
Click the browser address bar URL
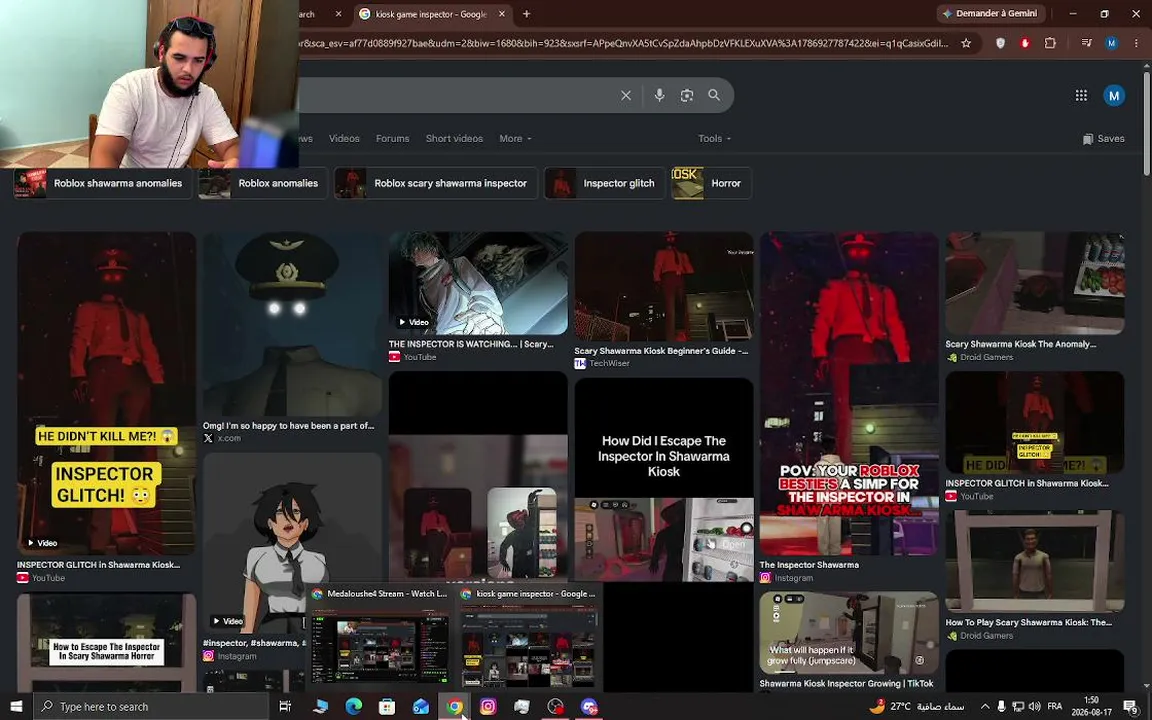(x=623, y=43)
